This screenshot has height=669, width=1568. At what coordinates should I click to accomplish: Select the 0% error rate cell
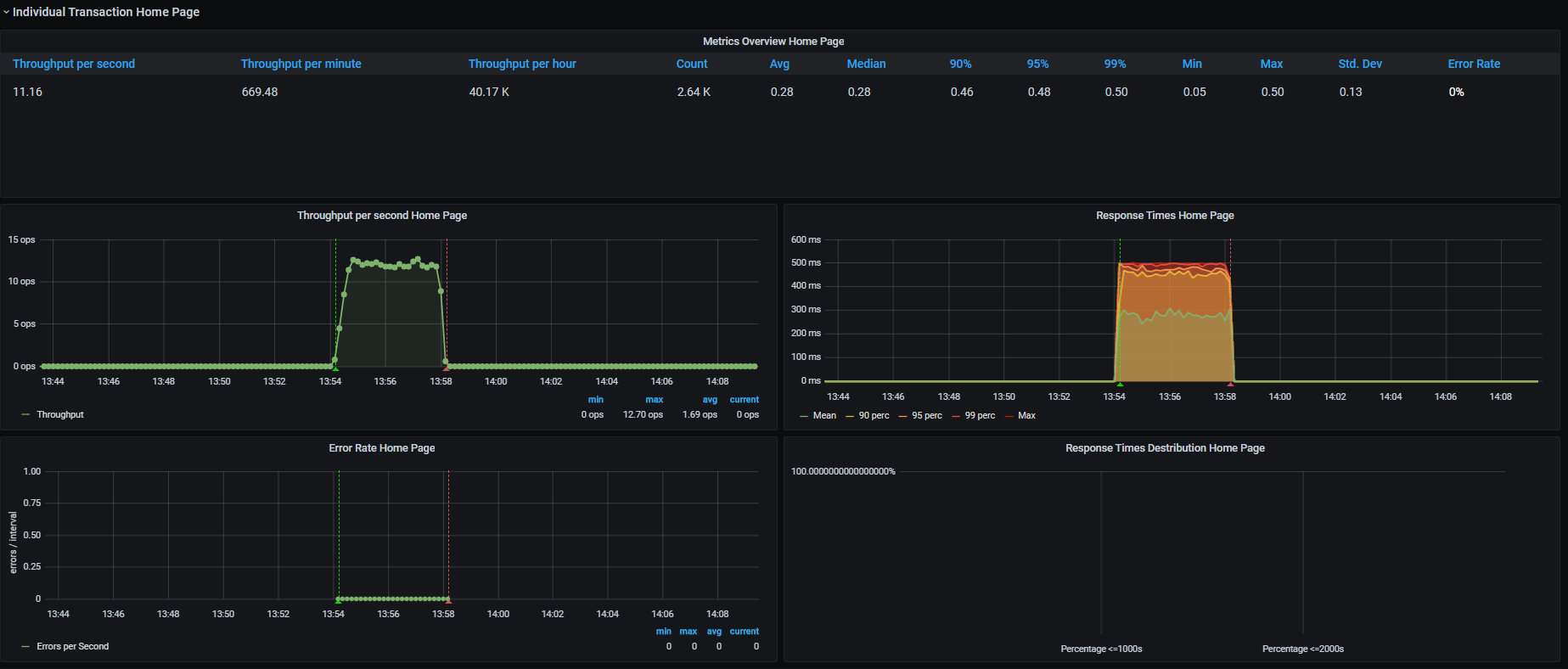coord(1456,92)
